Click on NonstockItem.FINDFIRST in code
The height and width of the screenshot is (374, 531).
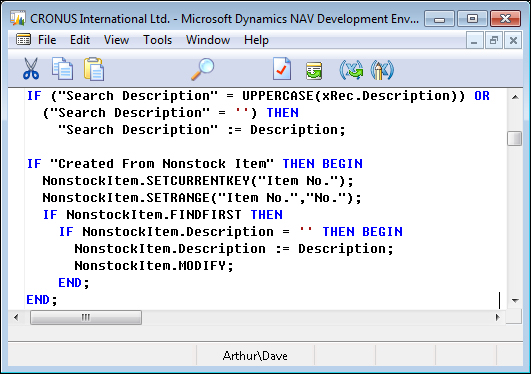(x=154, y=214)
